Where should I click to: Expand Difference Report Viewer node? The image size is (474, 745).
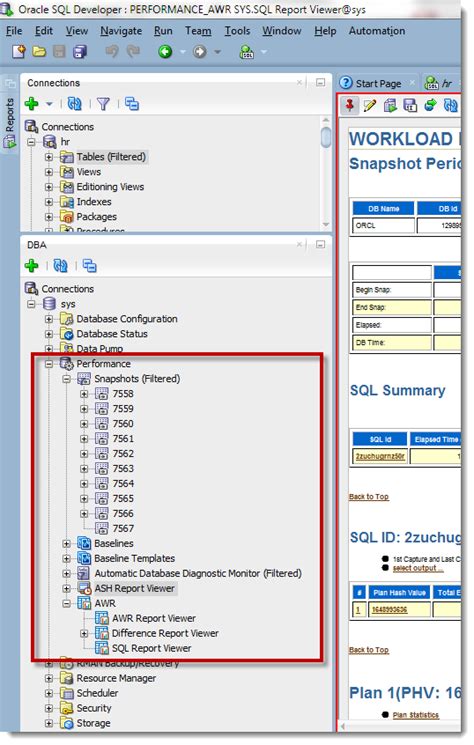point(84,633)
